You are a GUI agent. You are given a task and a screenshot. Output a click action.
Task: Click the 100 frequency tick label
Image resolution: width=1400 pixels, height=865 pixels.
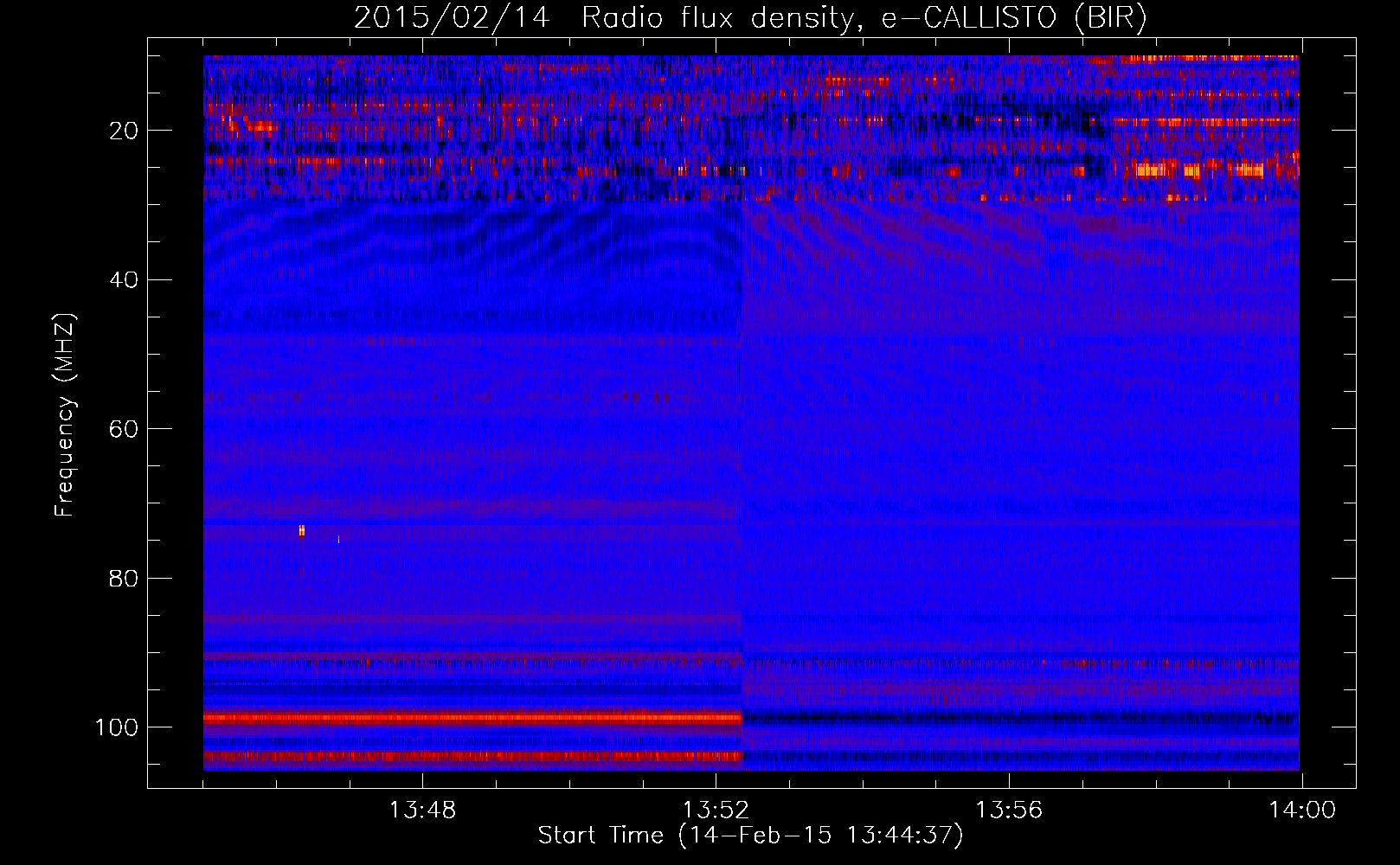(117, 727)
